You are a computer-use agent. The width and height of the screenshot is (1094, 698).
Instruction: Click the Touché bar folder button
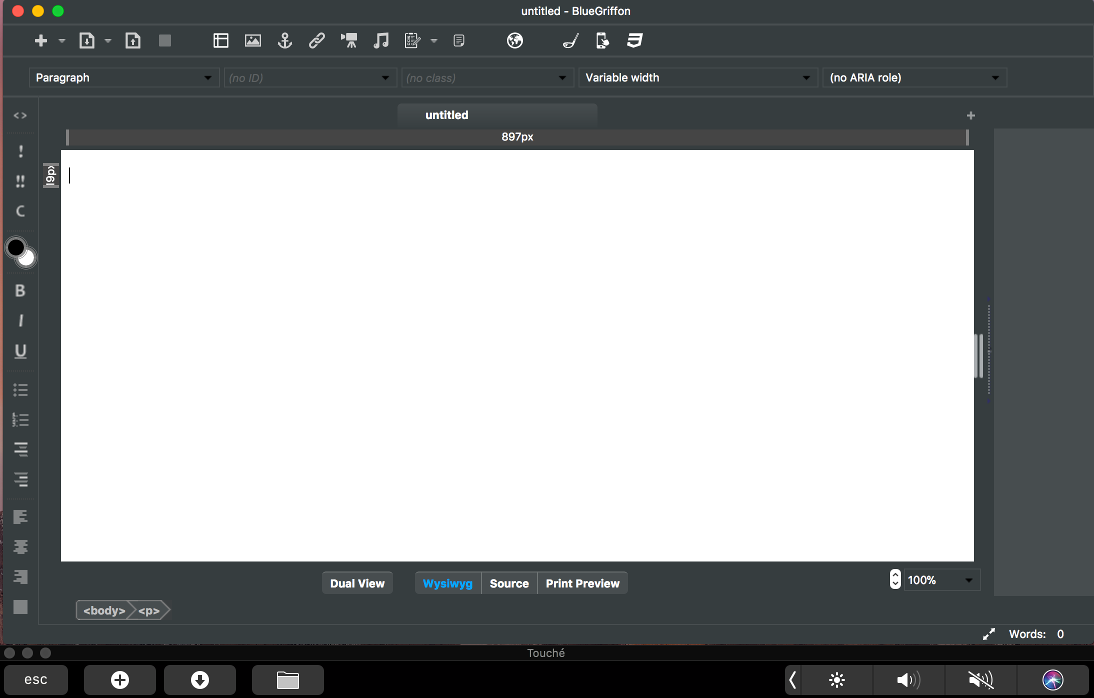click(x=287, y=680)
